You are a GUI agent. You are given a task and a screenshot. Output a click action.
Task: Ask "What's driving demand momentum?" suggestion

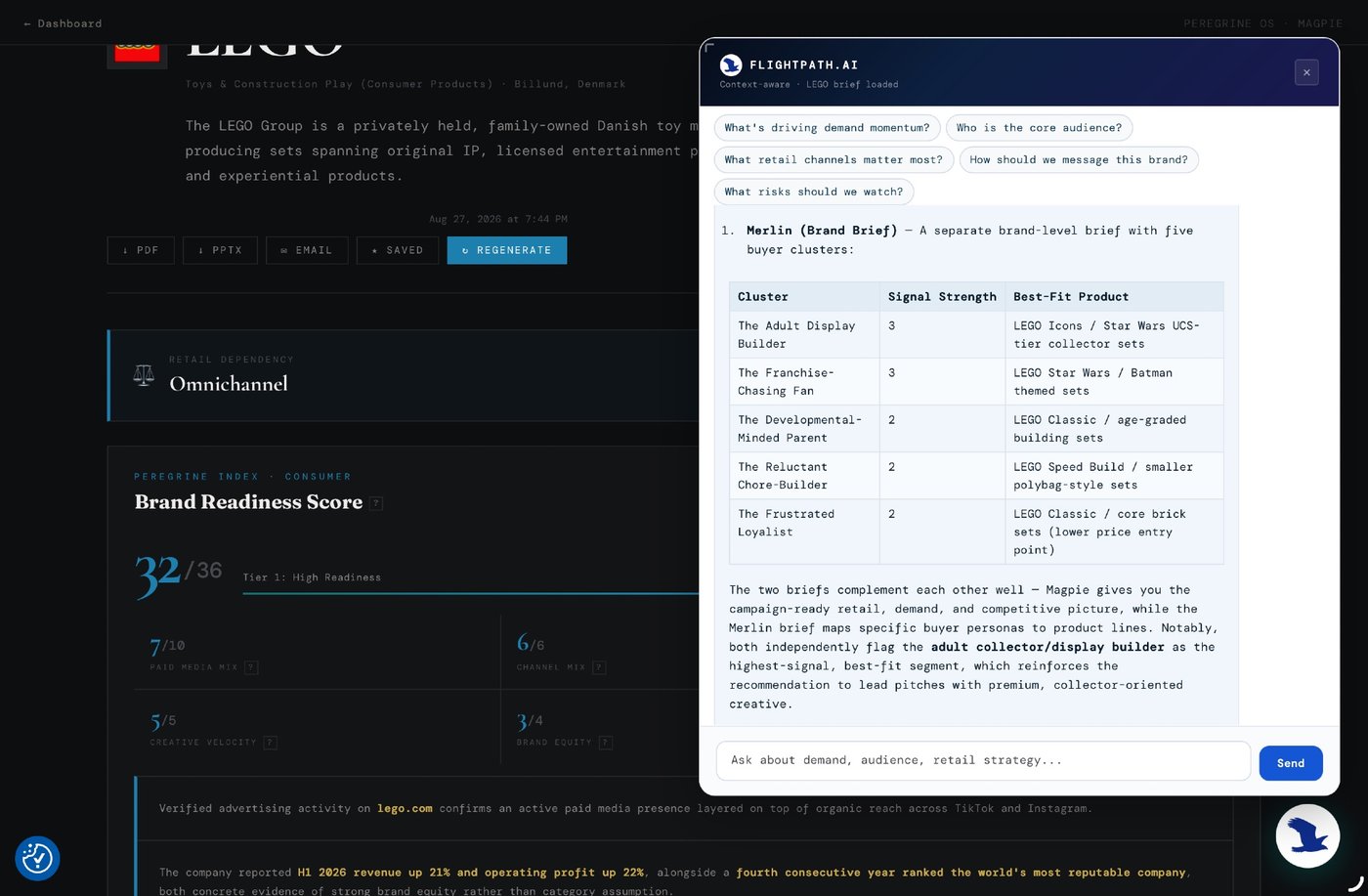(828, 128)
